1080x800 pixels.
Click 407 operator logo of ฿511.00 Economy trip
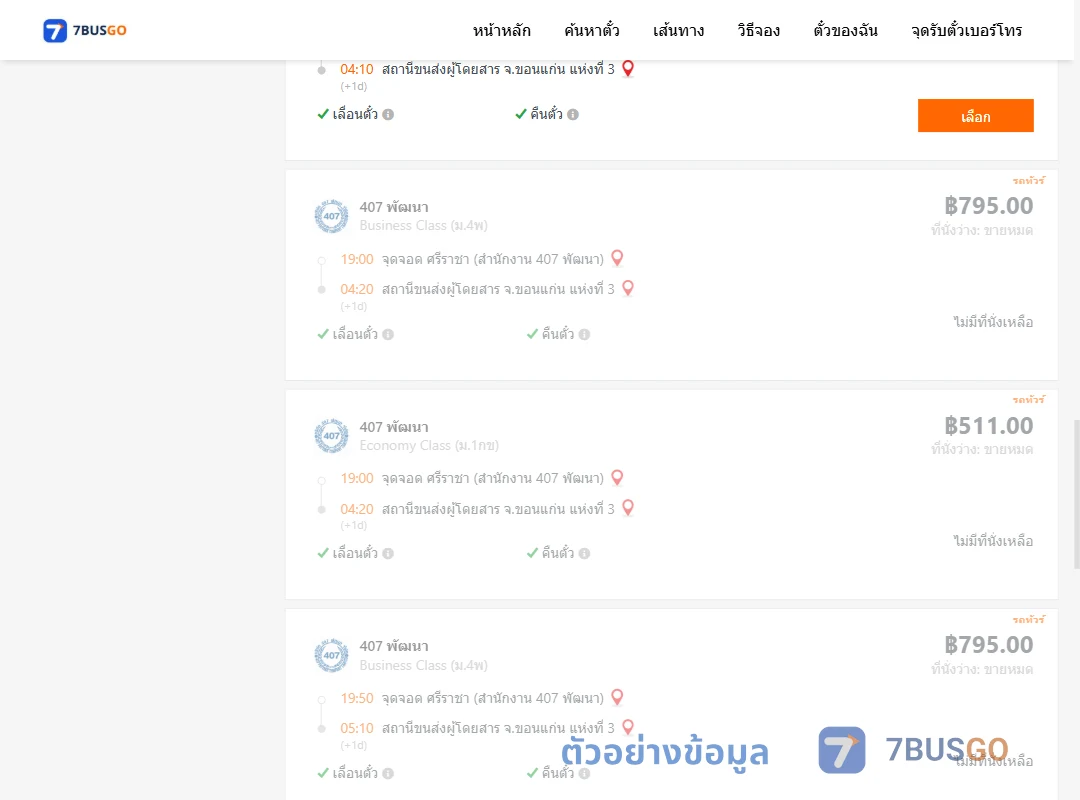coord(331,435)
